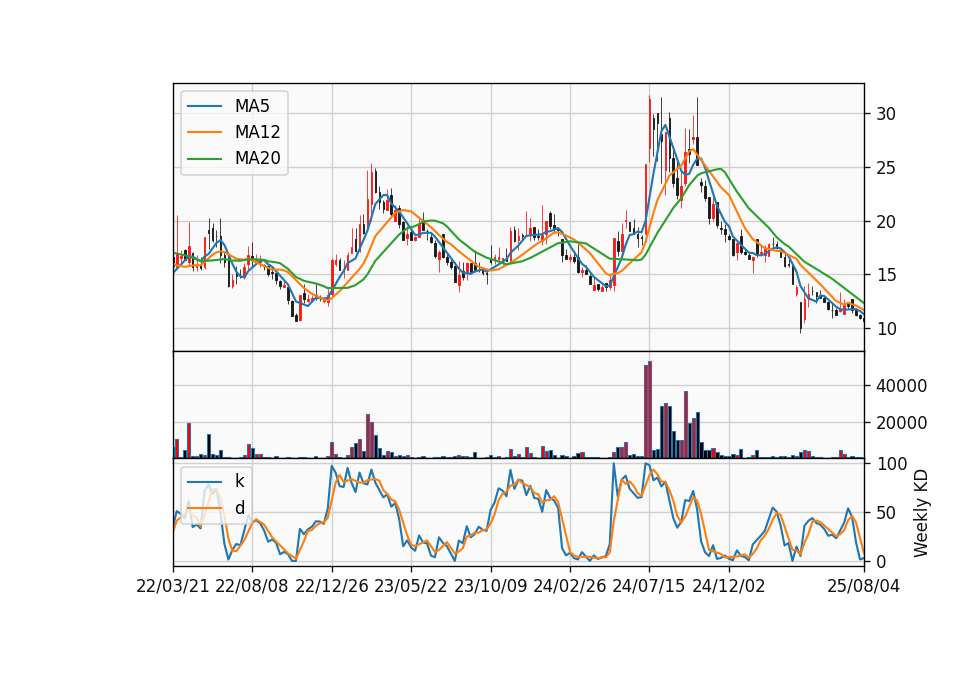Click the volume axis value 20000
The image size is (960, 690).
901,423
